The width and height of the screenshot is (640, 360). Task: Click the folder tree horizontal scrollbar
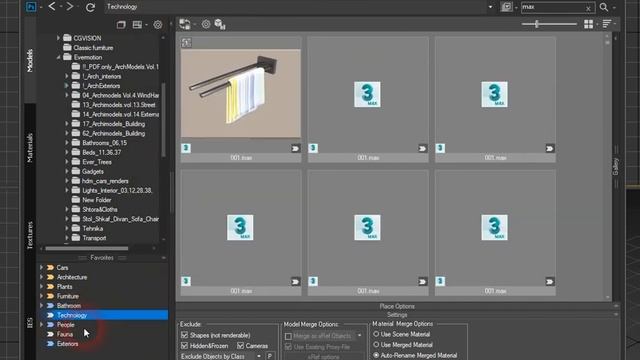tap(87, 248)
